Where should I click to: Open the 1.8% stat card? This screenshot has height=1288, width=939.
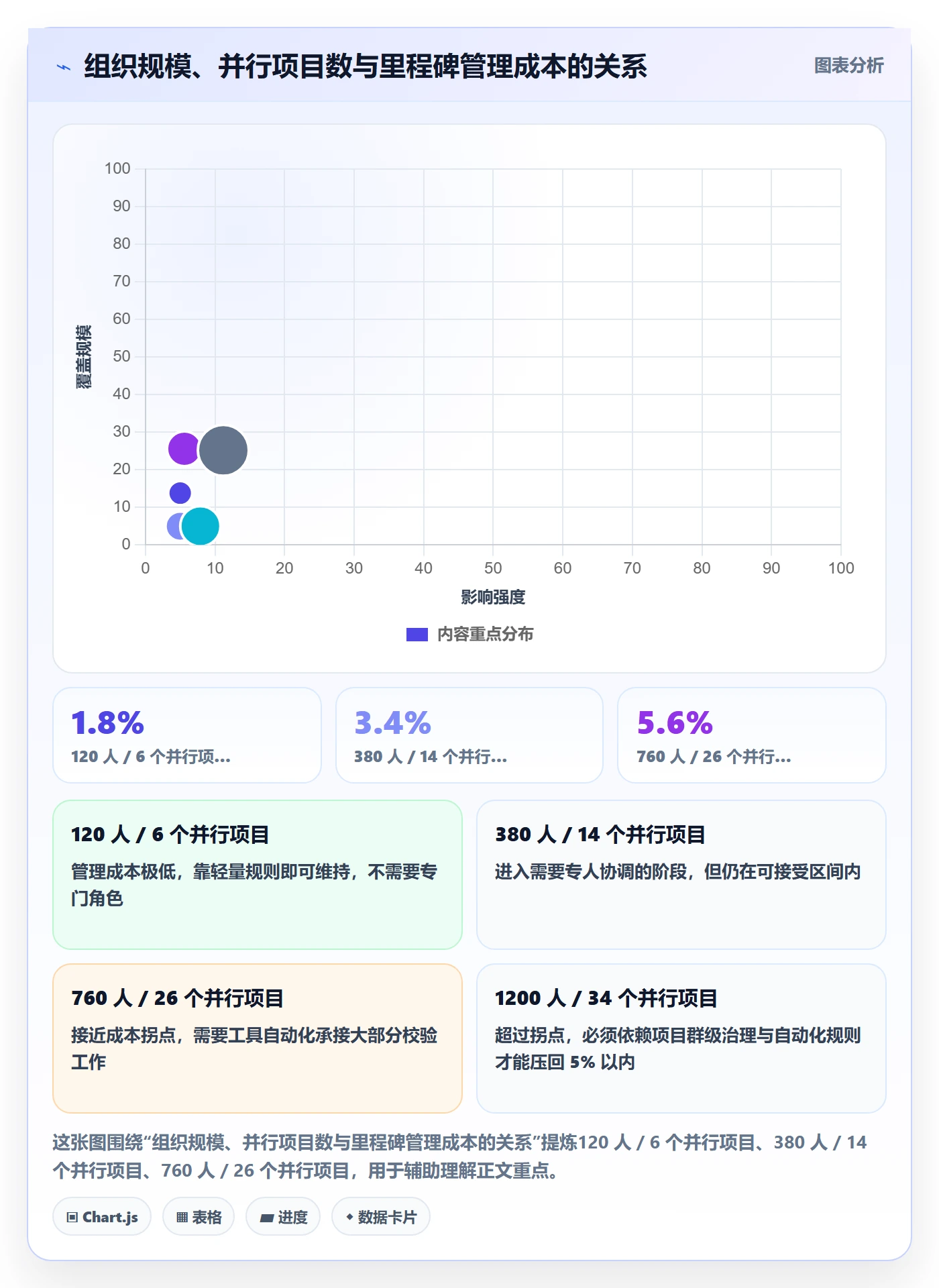point(187,735)
